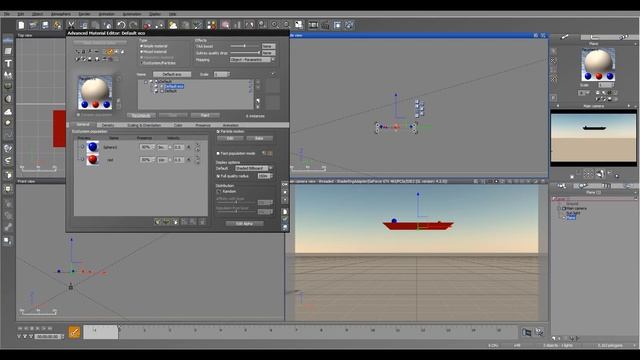Collapse the Default root node in material hierarchy

point(146,82)
